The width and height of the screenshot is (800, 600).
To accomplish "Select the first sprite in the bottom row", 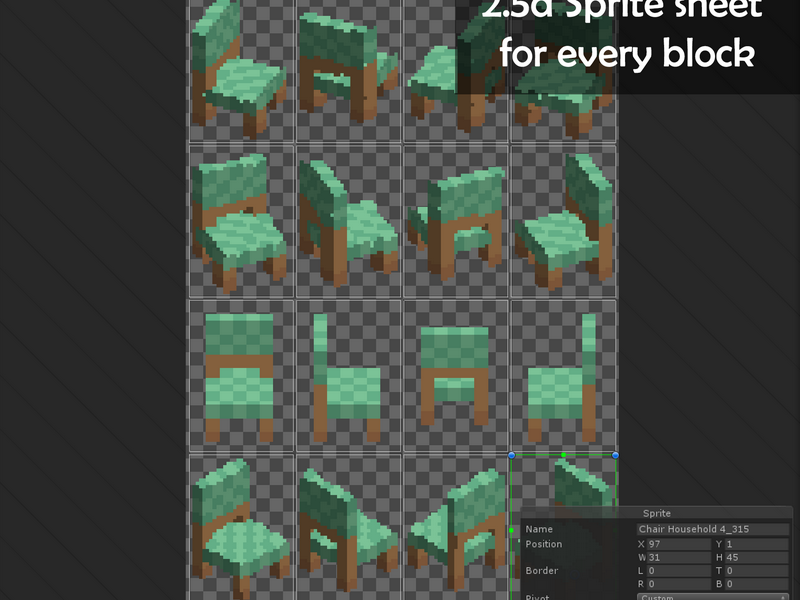I will [x=241, y=527].
